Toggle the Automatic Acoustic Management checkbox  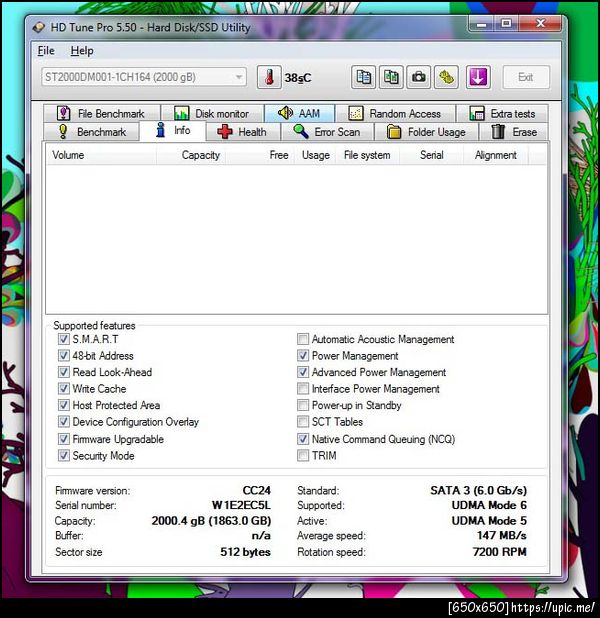(303, 339)
